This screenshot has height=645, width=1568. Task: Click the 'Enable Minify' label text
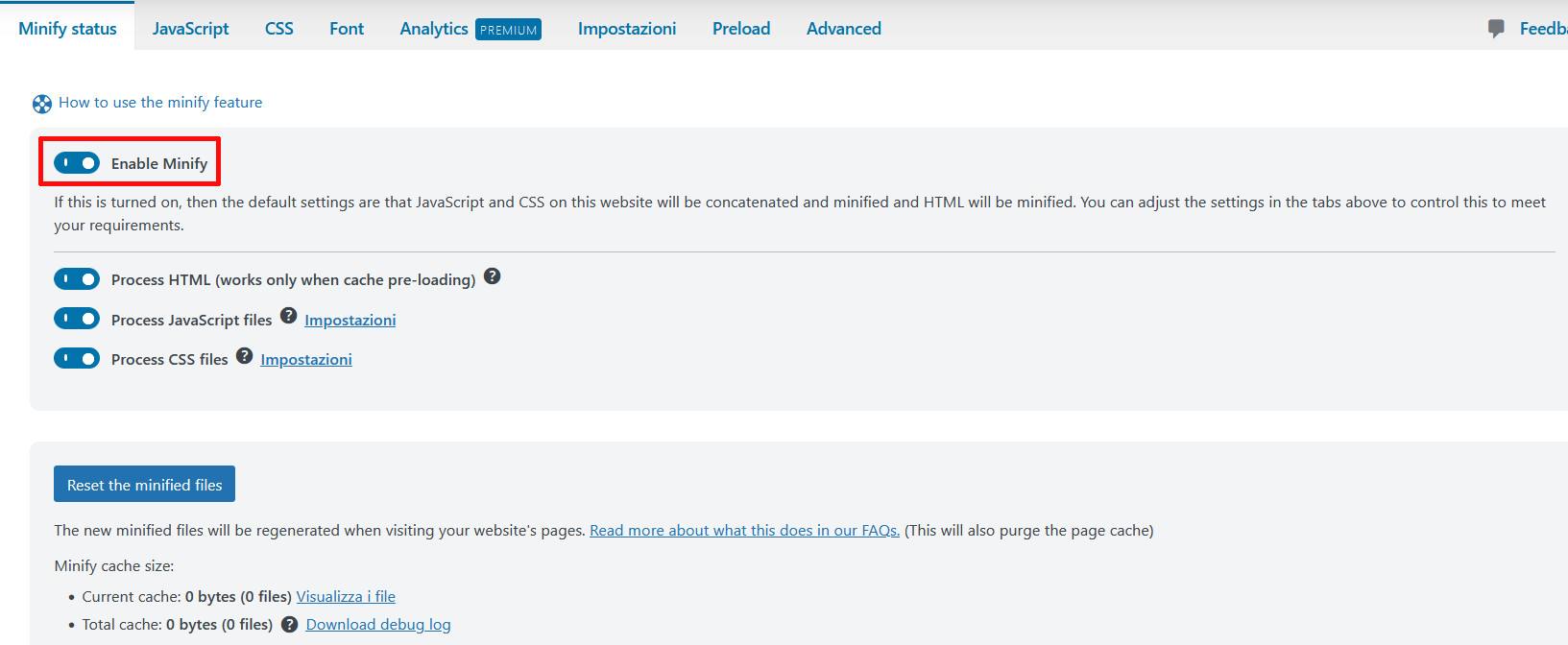pos(159,164)
